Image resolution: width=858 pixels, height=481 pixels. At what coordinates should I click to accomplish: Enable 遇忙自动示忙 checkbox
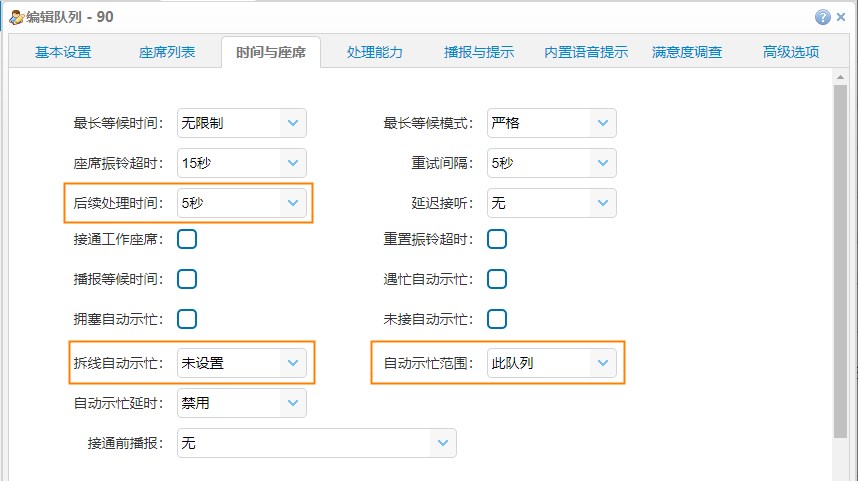click(x=497, y=279)
